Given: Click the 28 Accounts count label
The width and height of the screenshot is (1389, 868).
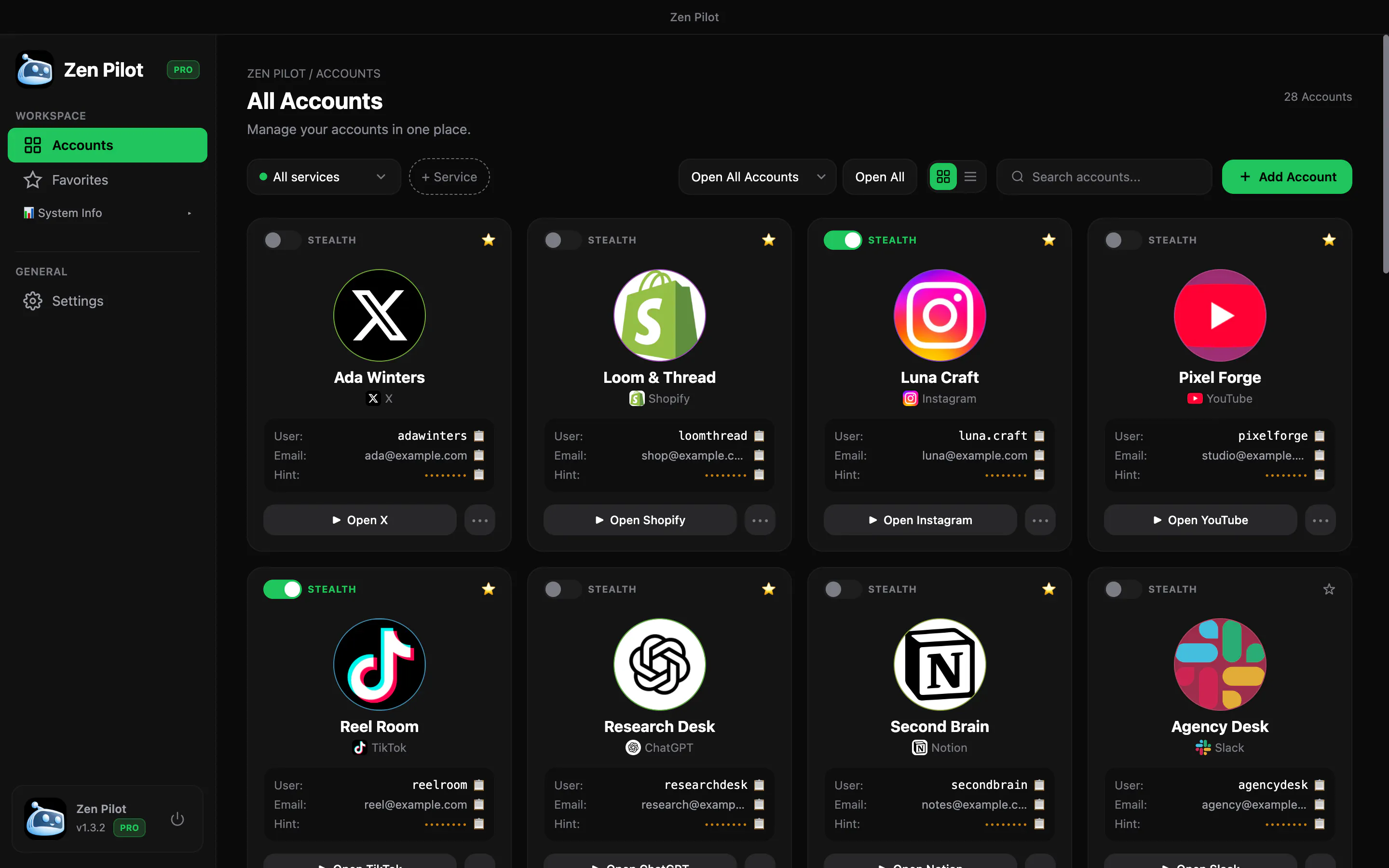Looking at the screenshot, I should 1318,97.
